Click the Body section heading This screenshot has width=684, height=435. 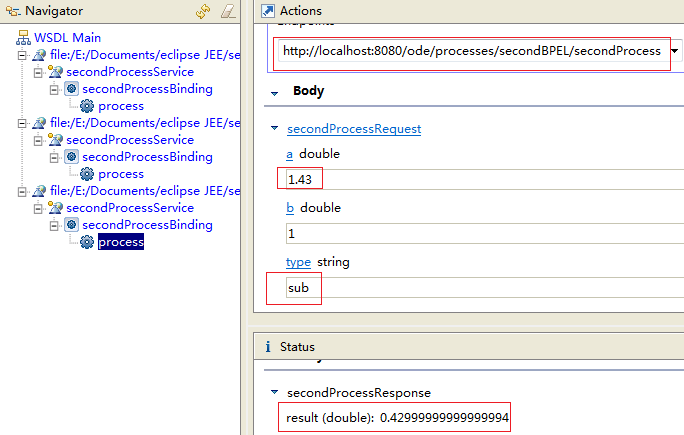coord(308,91)
